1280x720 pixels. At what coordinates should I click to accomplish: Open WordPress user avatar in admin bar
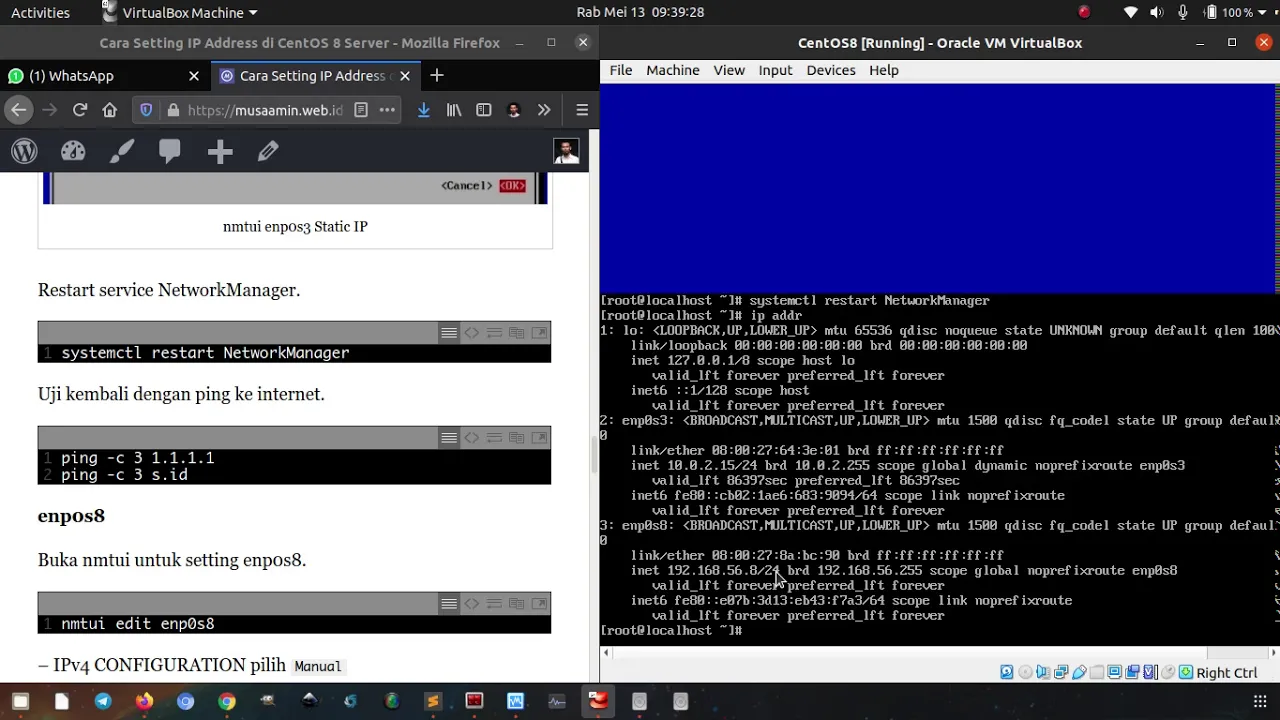(x=566, y=151)
